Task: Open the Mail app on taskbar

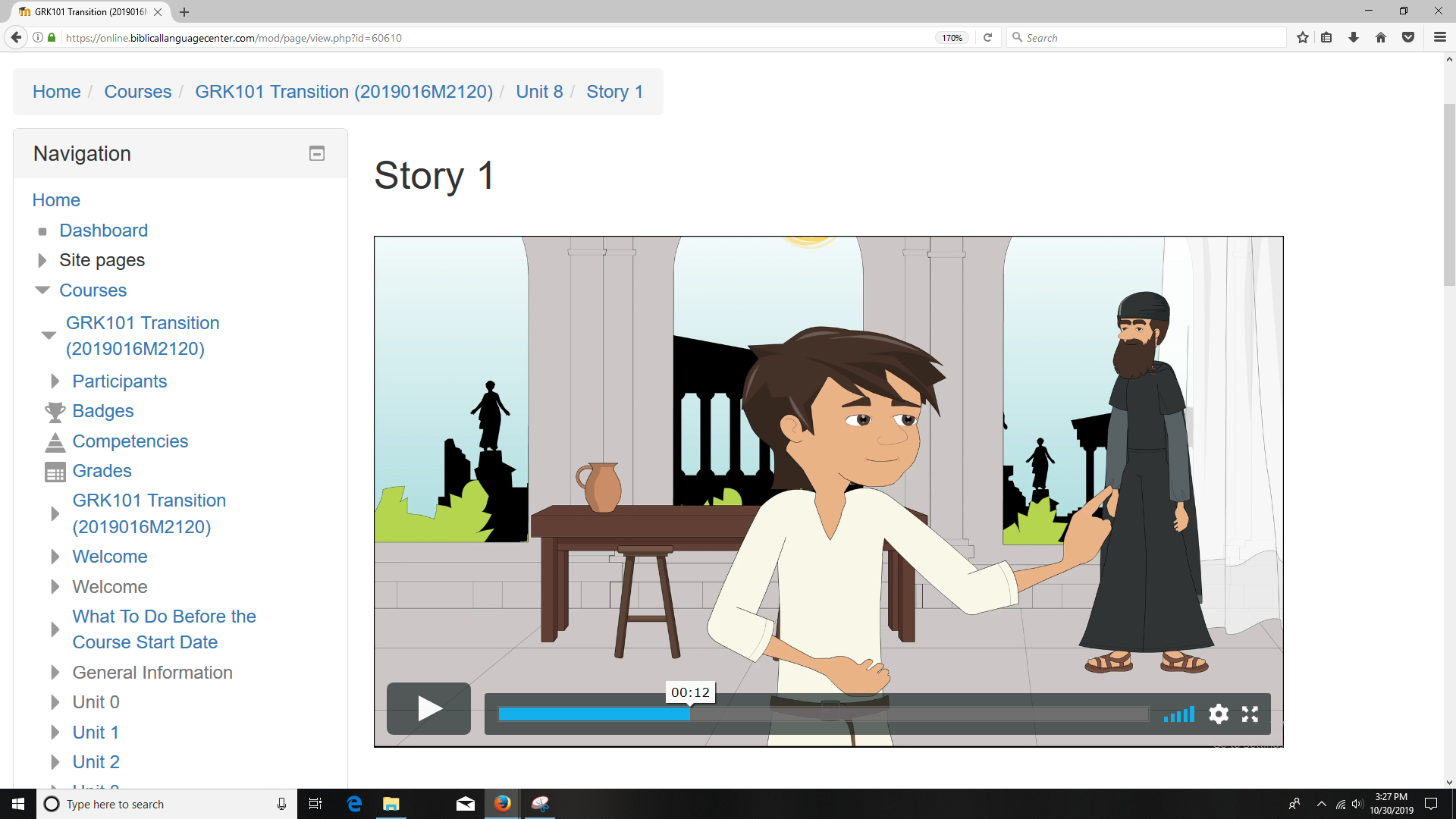Action: (x=466, y=804)
